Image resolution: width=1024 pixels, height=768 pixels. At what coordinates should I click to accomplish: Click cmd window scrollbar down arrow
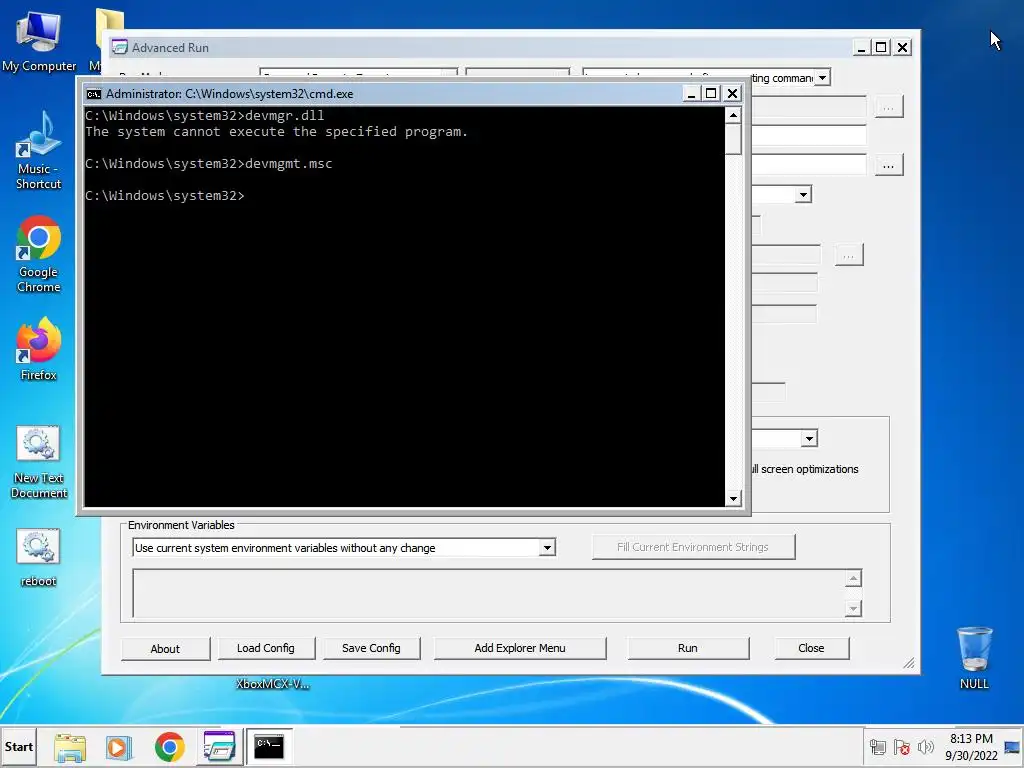coord(733,498)
